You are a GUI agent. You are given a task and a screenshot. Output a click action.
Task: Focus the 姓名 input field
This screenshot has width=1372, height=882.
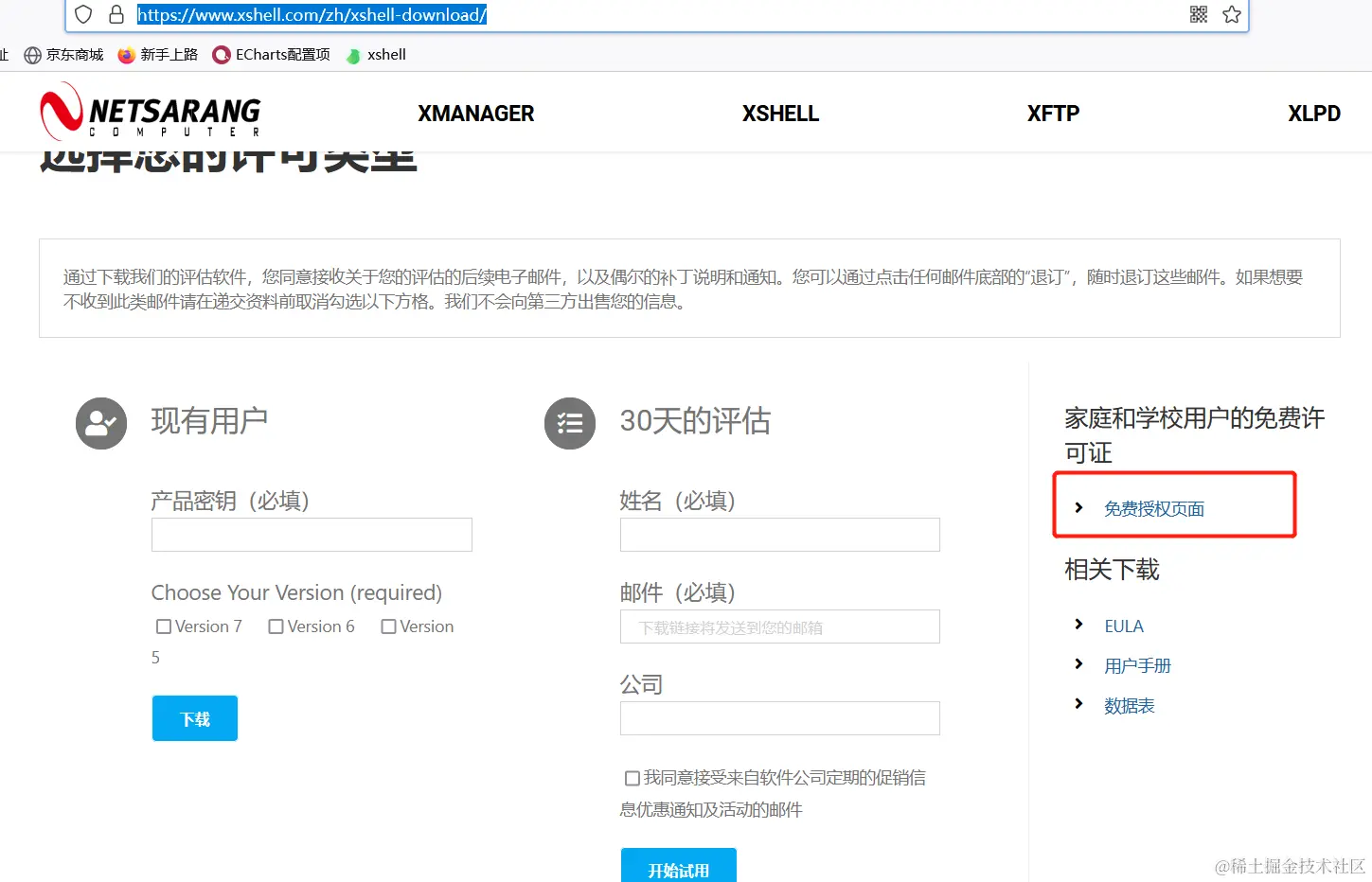pyautogui.click(x=780, y=535)
